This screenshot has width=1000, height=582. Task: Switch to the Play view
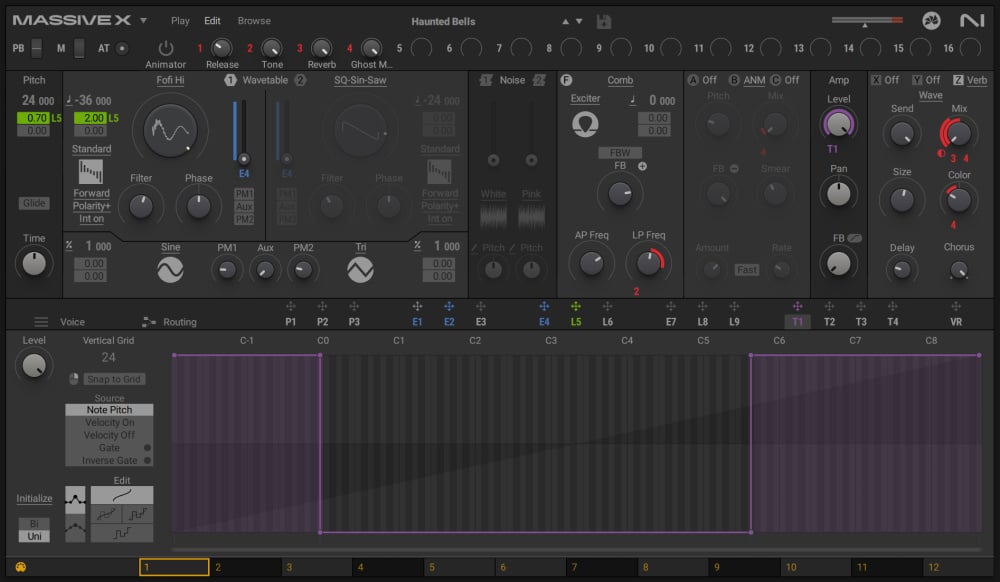(180, 21)
